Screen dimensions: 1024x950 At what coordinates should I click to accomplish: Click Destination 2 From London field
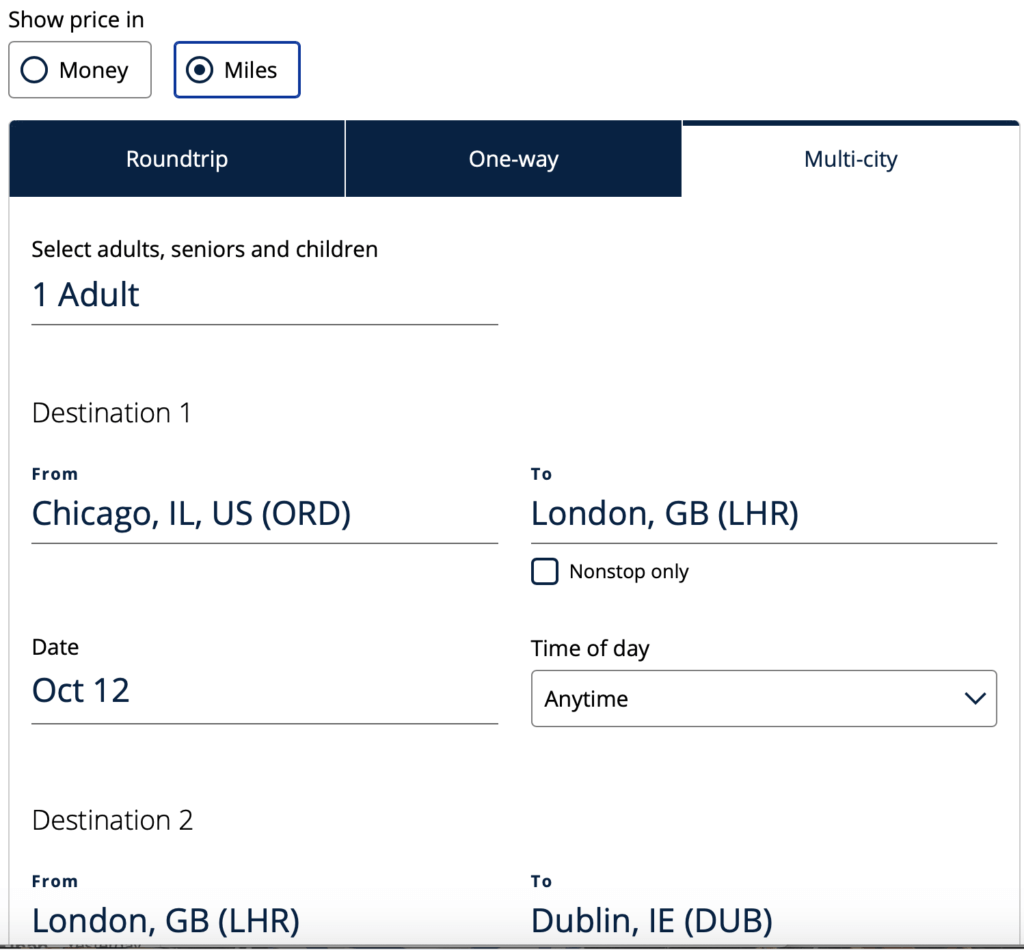click(x=264, y=920)
